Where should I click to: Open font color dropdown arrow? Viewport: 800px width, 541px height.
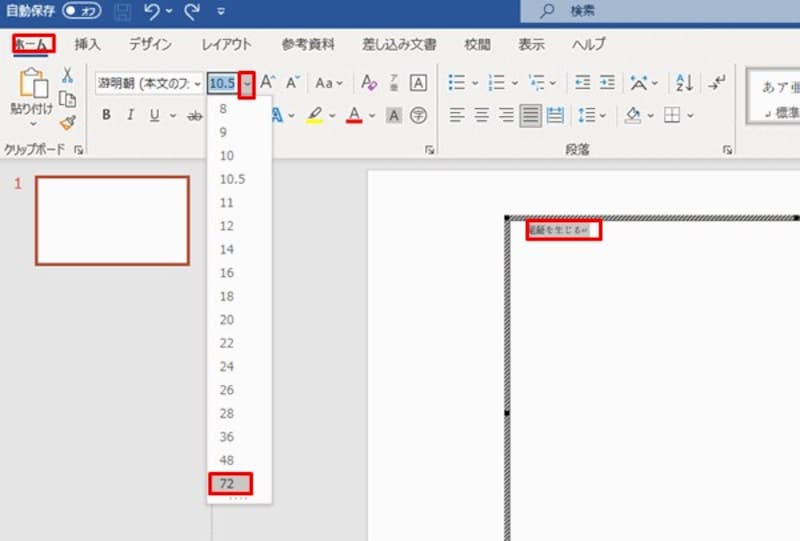pos(372,116)
